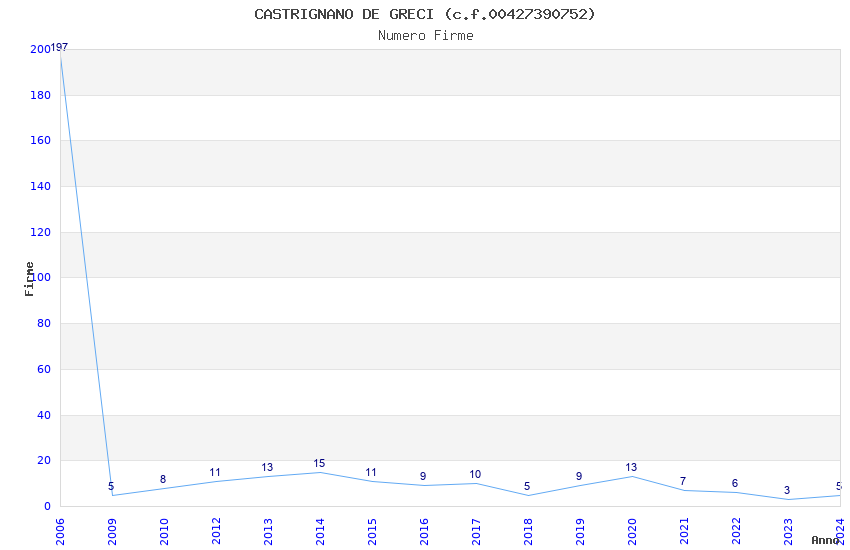This screenshot has height=550, width=850.
Task: Click the x-axis year label 2023
Action: pyautogui.click(x=788, y=531)
